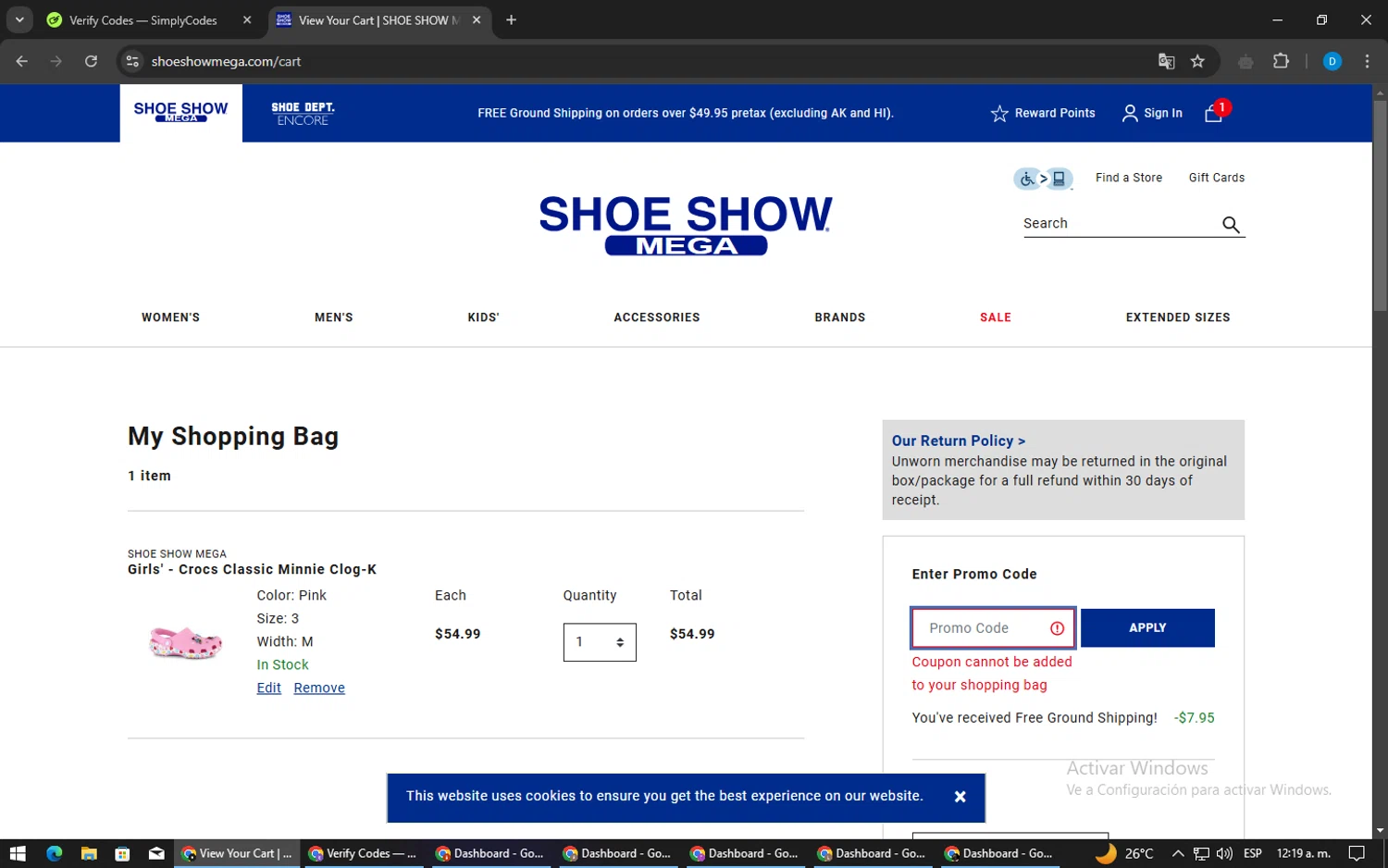Click the Sign In person icon

[1130, 113]
